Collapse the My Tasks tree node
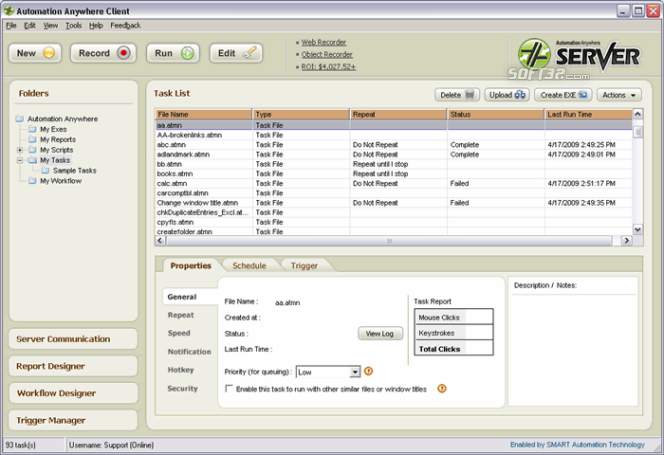664x455 pixels. (x=19, y=160)
